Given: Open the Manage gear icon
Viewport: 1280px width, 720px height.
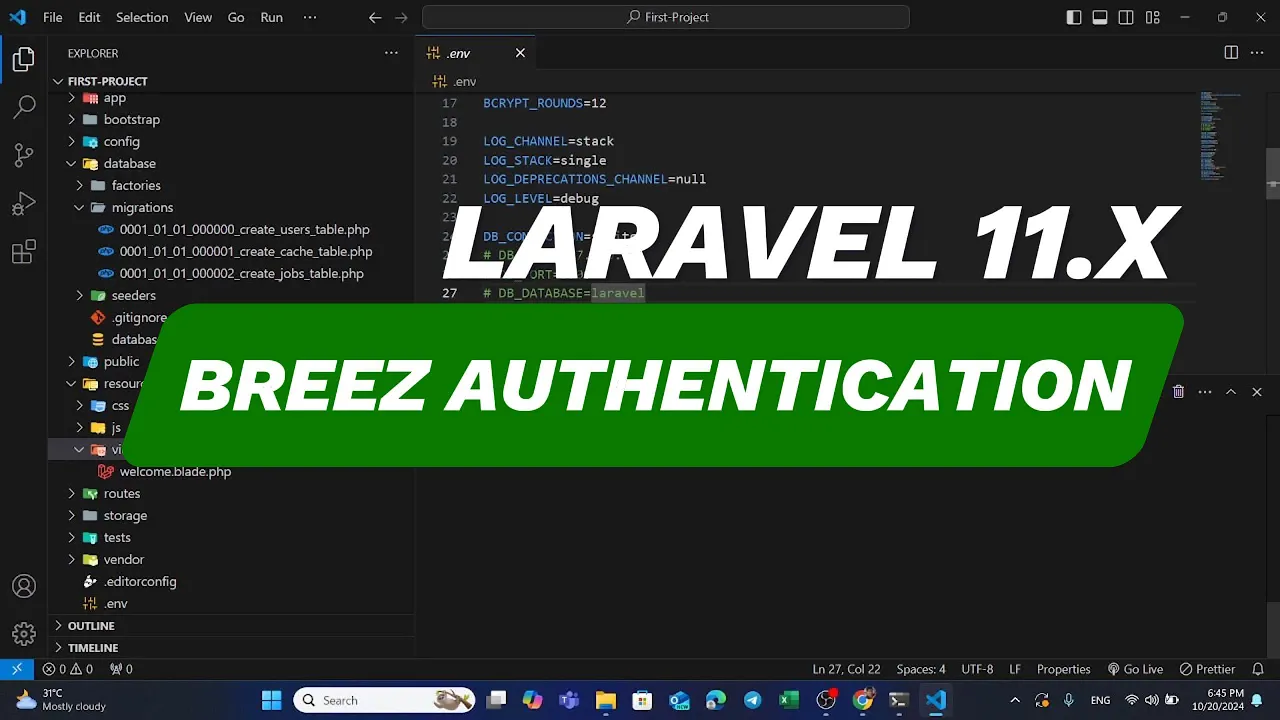Looking at the screenshot, I should coord(24,634).
